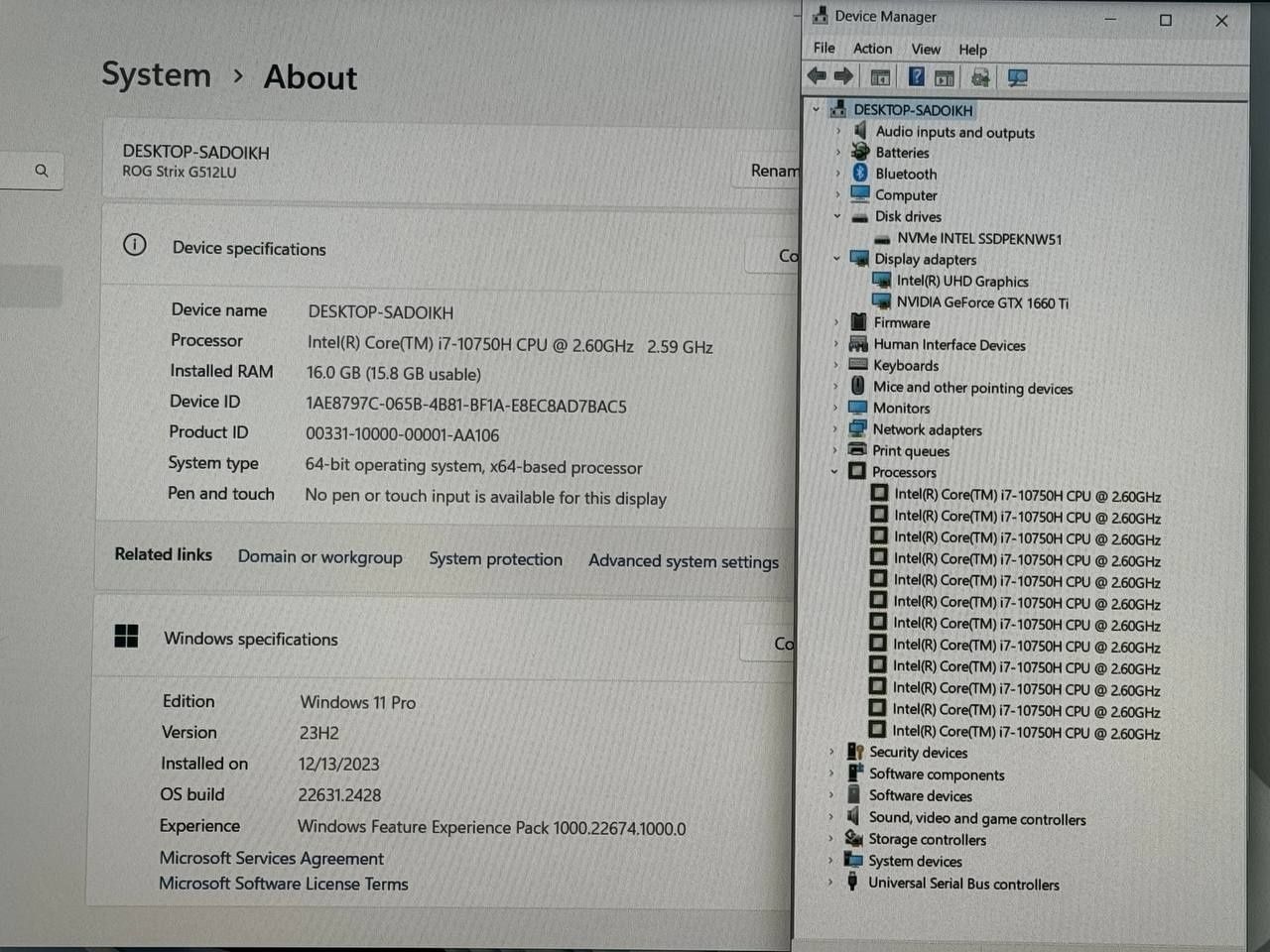Click the Back arrow in Device Manager toolbar
The height and width of the screenshot is (952, 1270).
coord(818,76)
